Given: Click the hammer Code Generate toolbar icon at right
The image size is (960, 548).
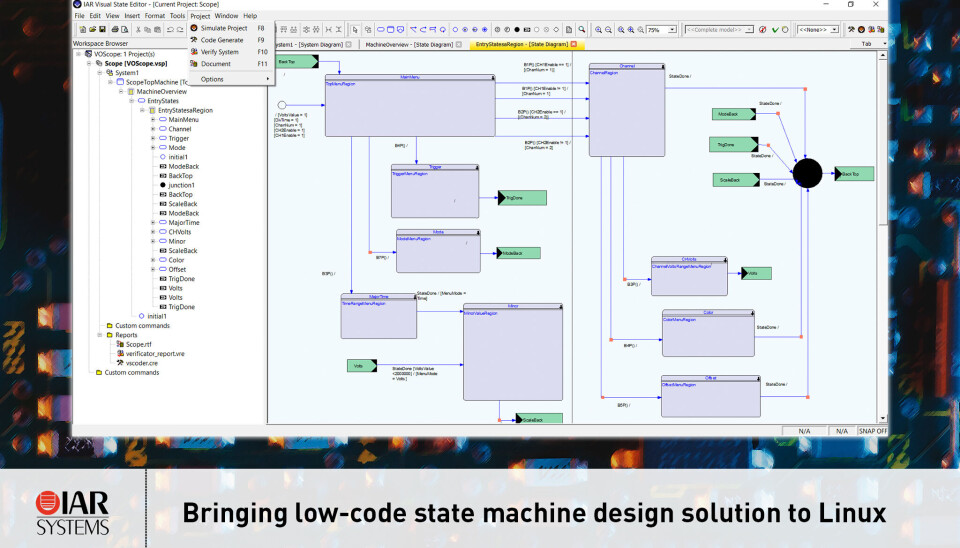Looking at the screenshot, I should click(x=851, y=29).
